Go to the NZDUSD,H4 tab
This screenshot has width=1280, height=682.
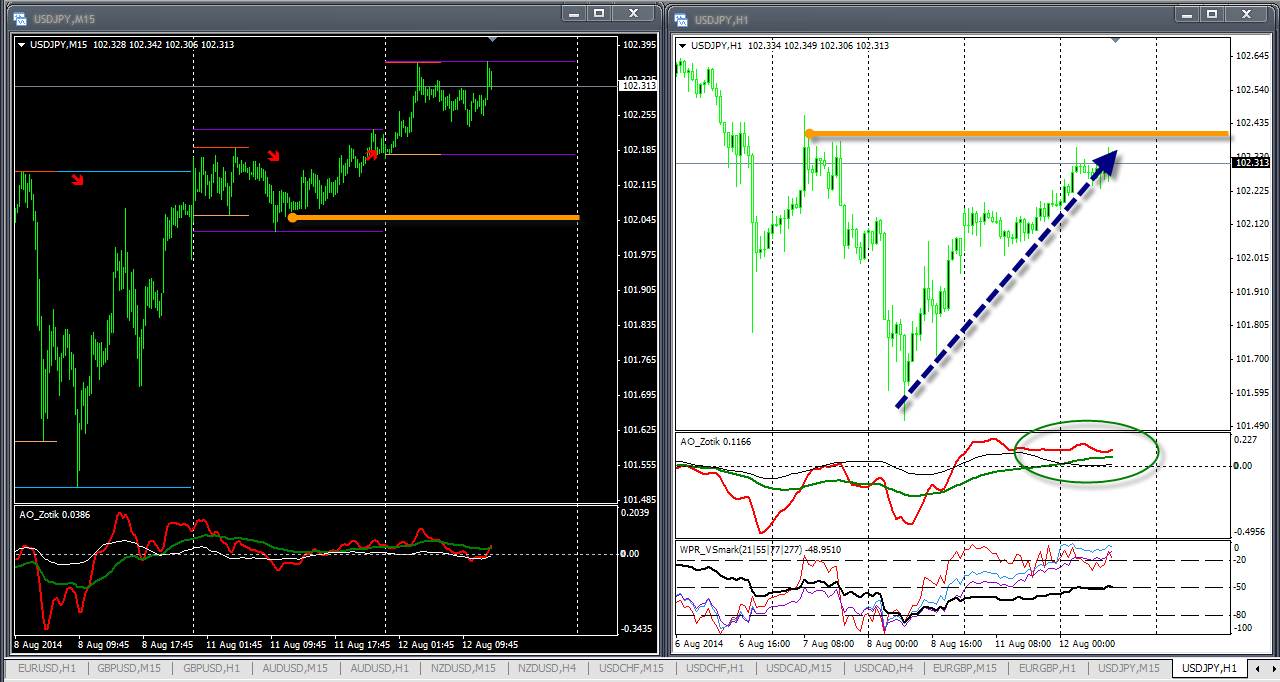click(549, 668)
